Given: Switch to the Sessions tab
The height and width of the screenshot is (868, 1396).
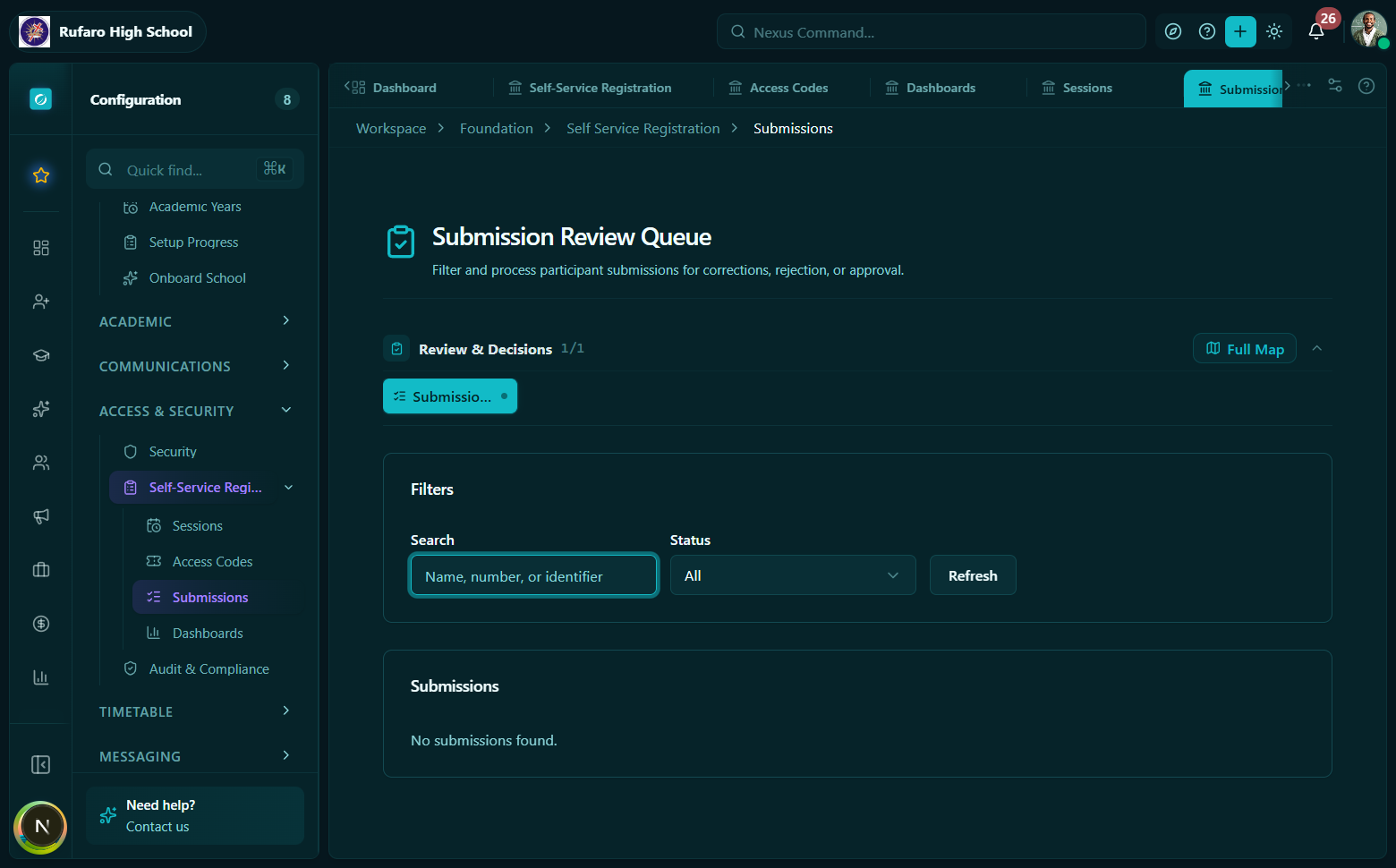Looking at the screenshot, I should (1077, 88).
